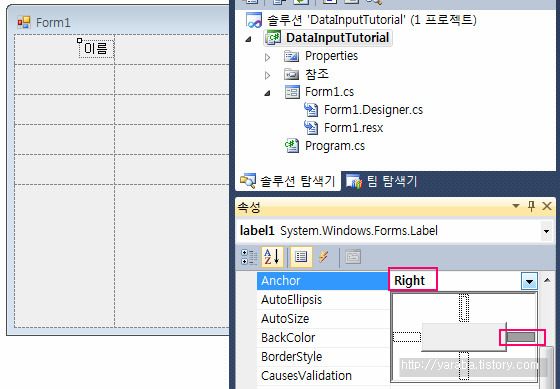Toggle the bottom anchor bar
The height and width of the screenshot is (389, 560).
(464, 366)
